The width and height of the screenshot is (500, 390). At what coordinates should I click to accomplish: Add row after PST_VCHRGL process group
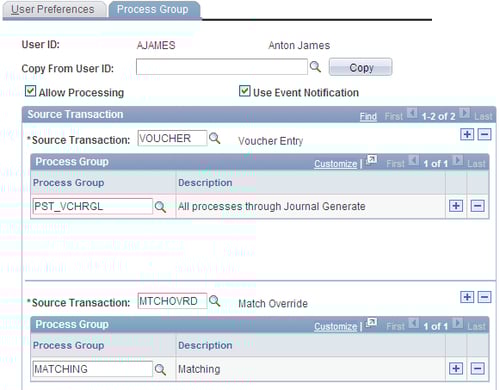tap(456, 206)
